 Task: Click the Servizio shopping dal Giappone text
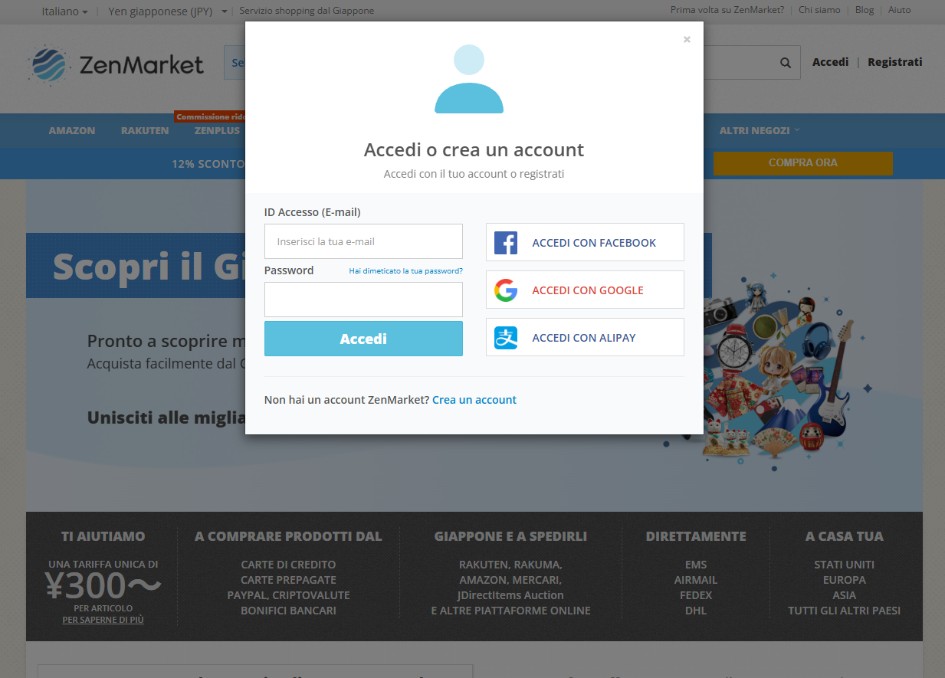click(x=306, y=11)
